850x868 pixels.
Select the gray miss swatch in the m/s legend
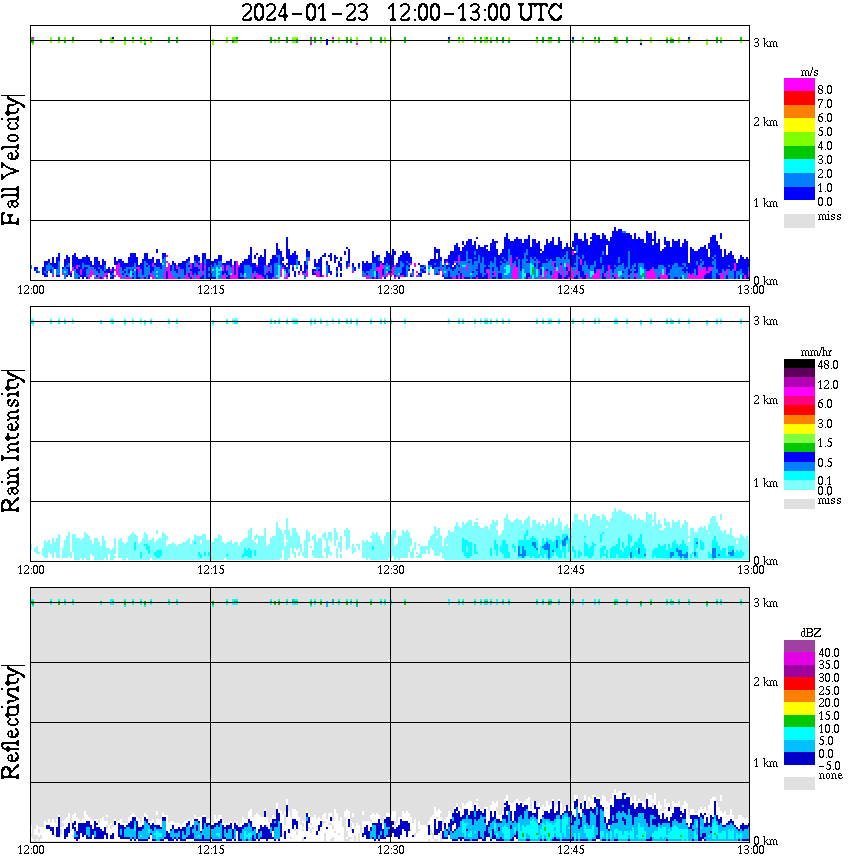coord(799,221)
